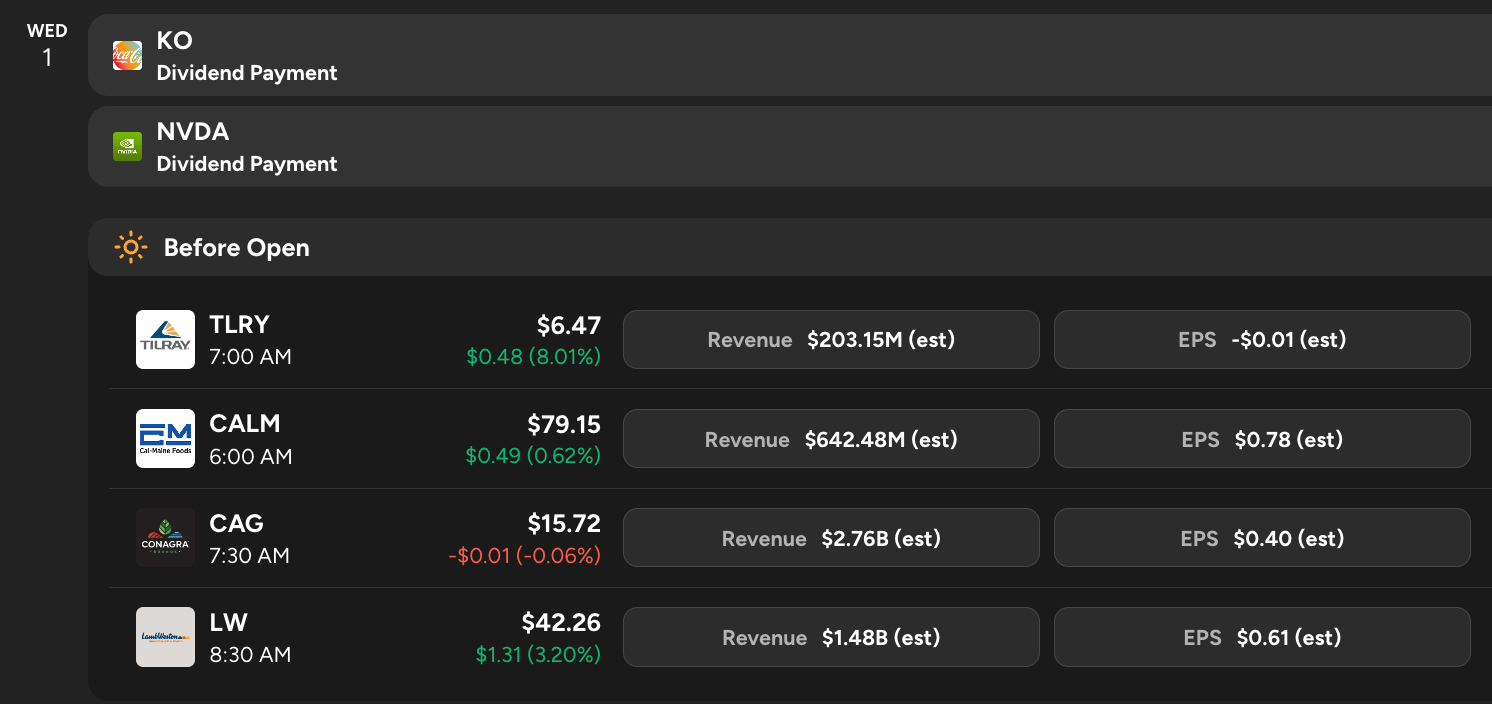The width and height of the screenshot is (1492, 704).
Task: Select the CALM EPS $0.78 estimate box
Action: pyautogui.click(x=1262, y=439)
